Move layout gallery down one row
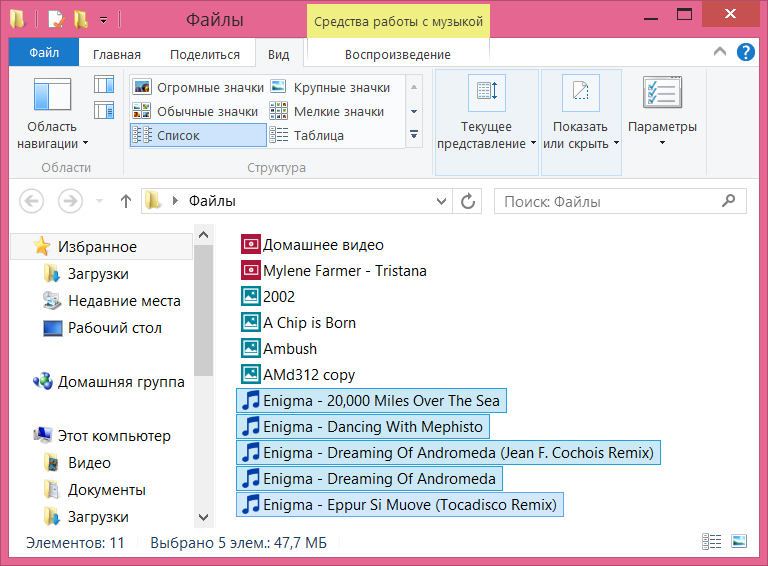 pyautogui.click(x=414, y=112)
